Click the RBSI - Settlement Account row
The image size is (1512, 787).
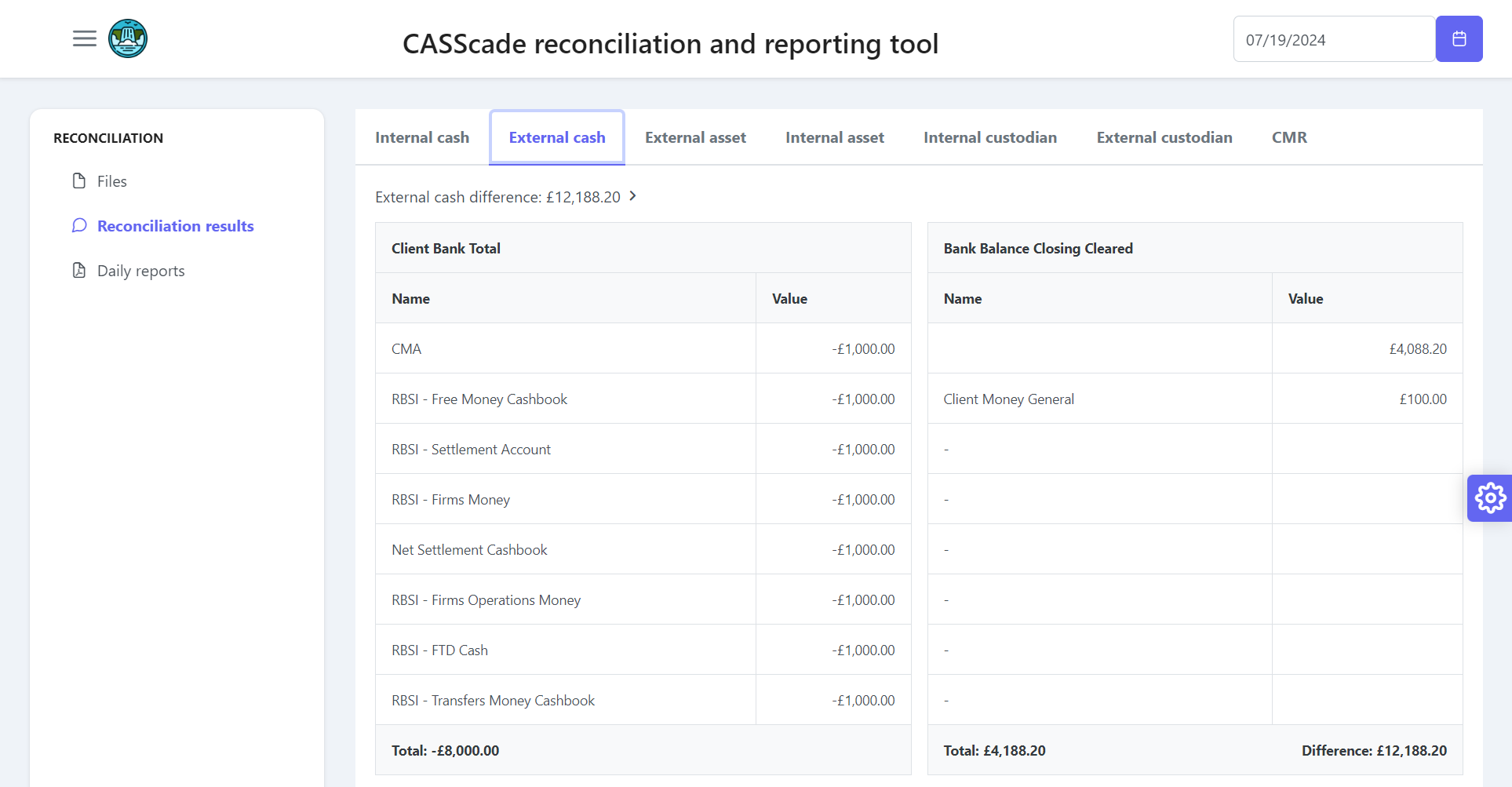(x=472, y=450)
